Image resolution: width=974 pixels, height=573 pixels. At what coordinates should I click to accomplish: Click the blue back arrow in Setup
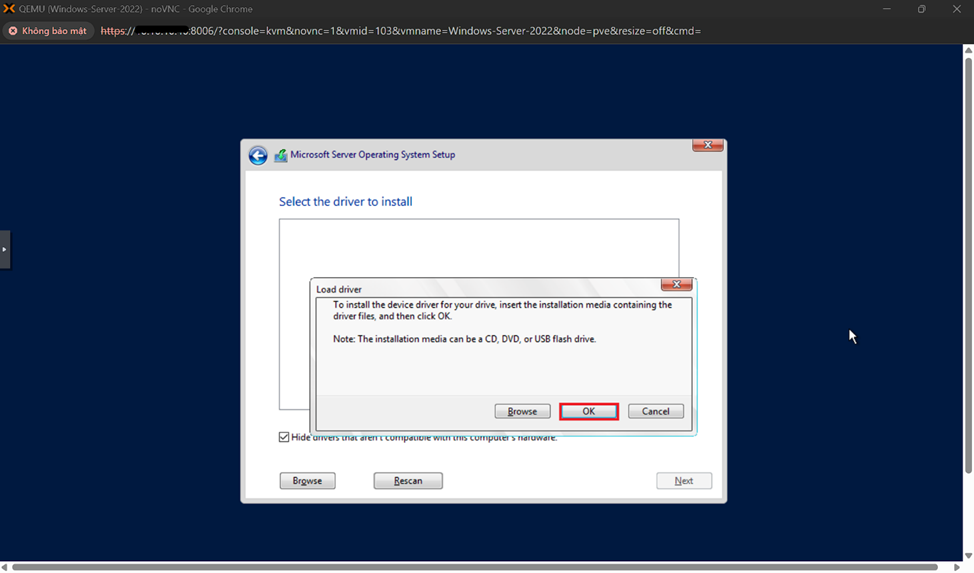[x=258, y=156]
